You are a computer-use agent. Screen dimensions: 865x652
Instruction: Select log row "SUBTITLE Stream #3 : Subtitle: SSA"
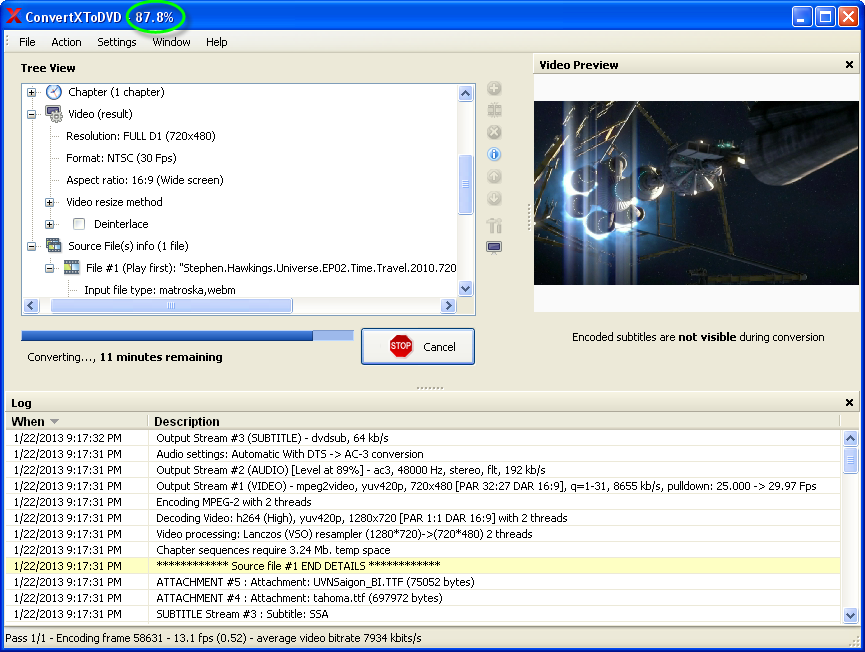coord(424,614)
